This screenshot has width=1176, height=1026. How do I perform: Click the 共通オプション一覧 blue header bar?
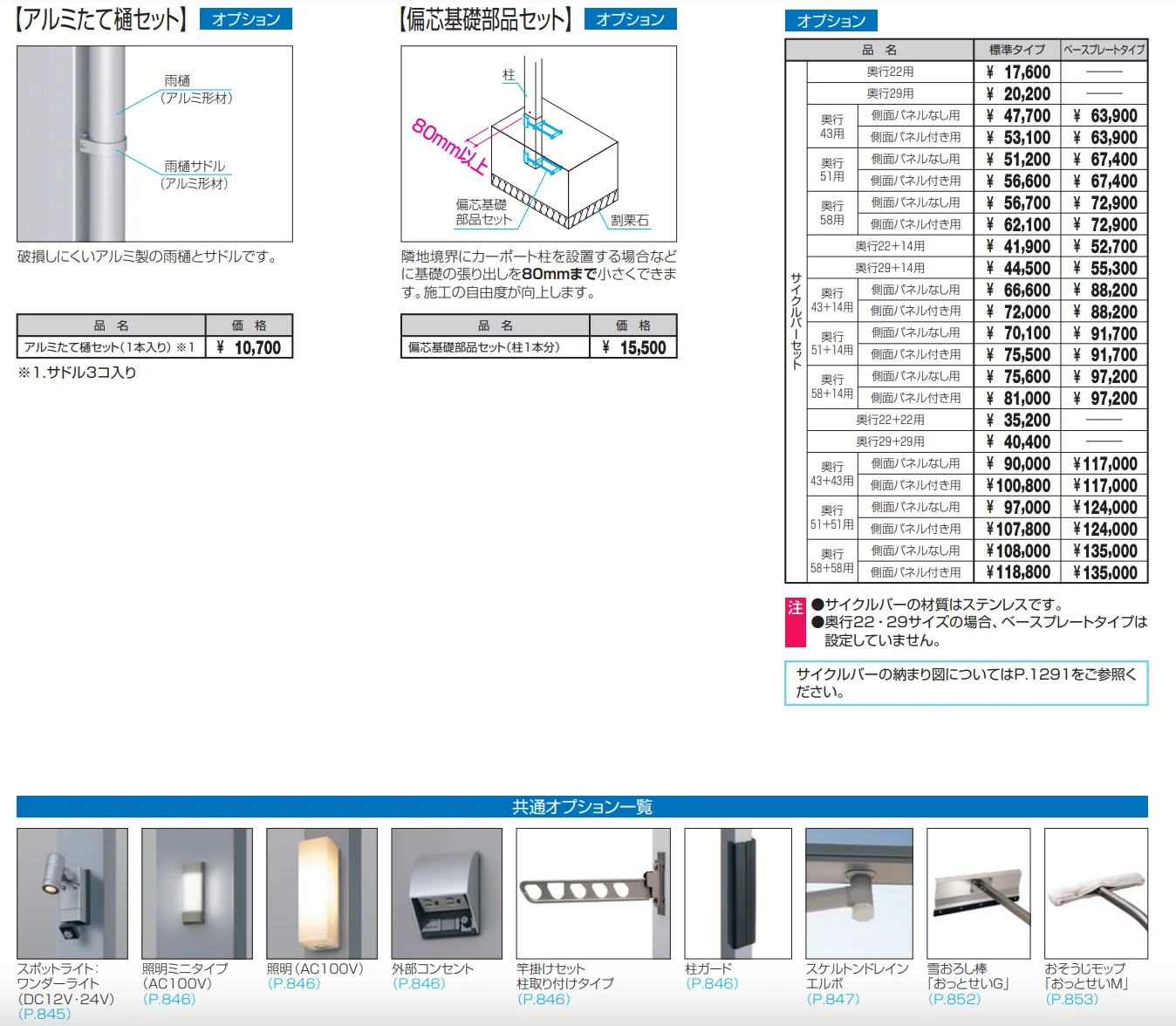pos(582,806)
